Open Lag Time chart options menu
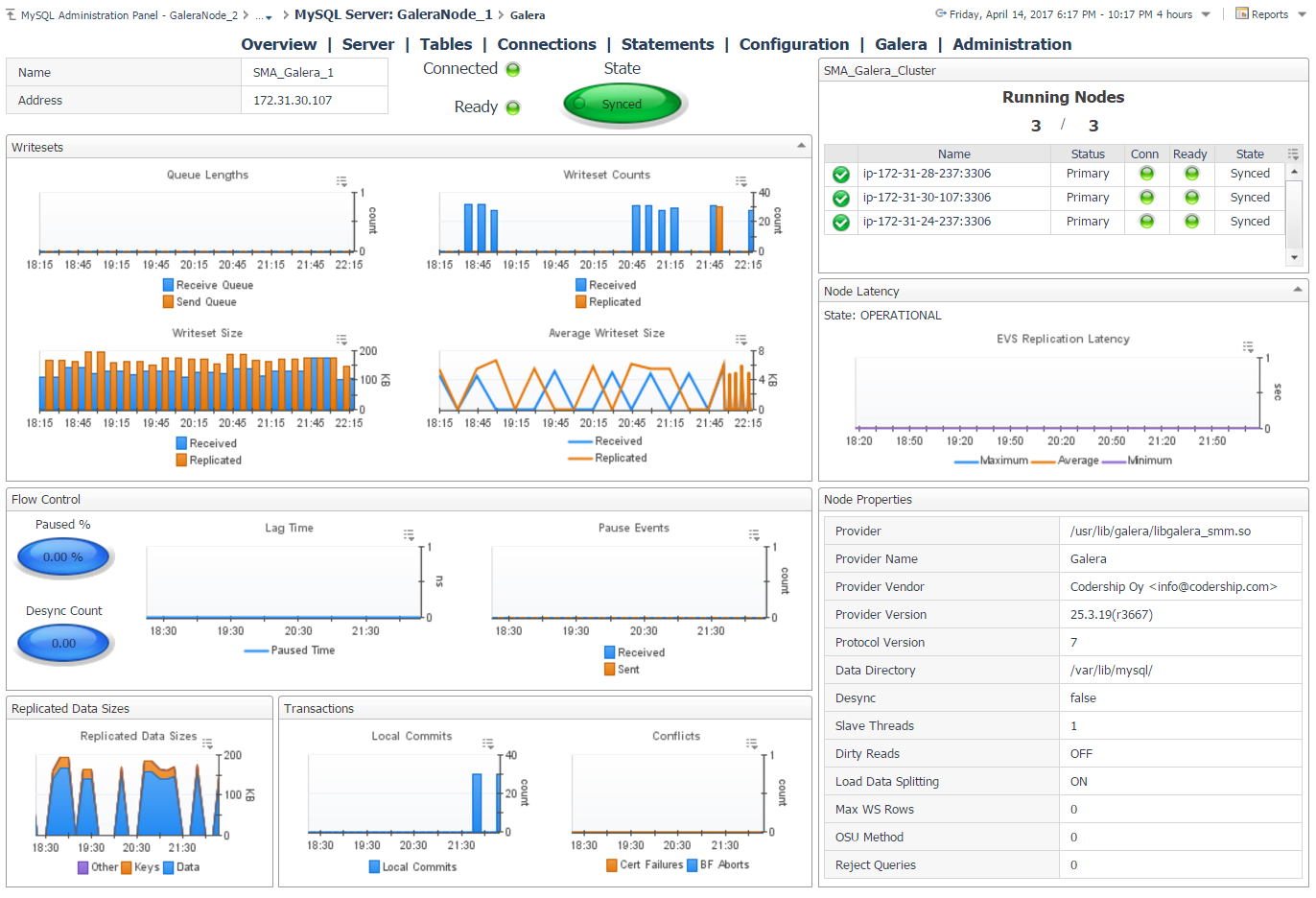The image size is (1316, 898). click(x=409, y=534)
